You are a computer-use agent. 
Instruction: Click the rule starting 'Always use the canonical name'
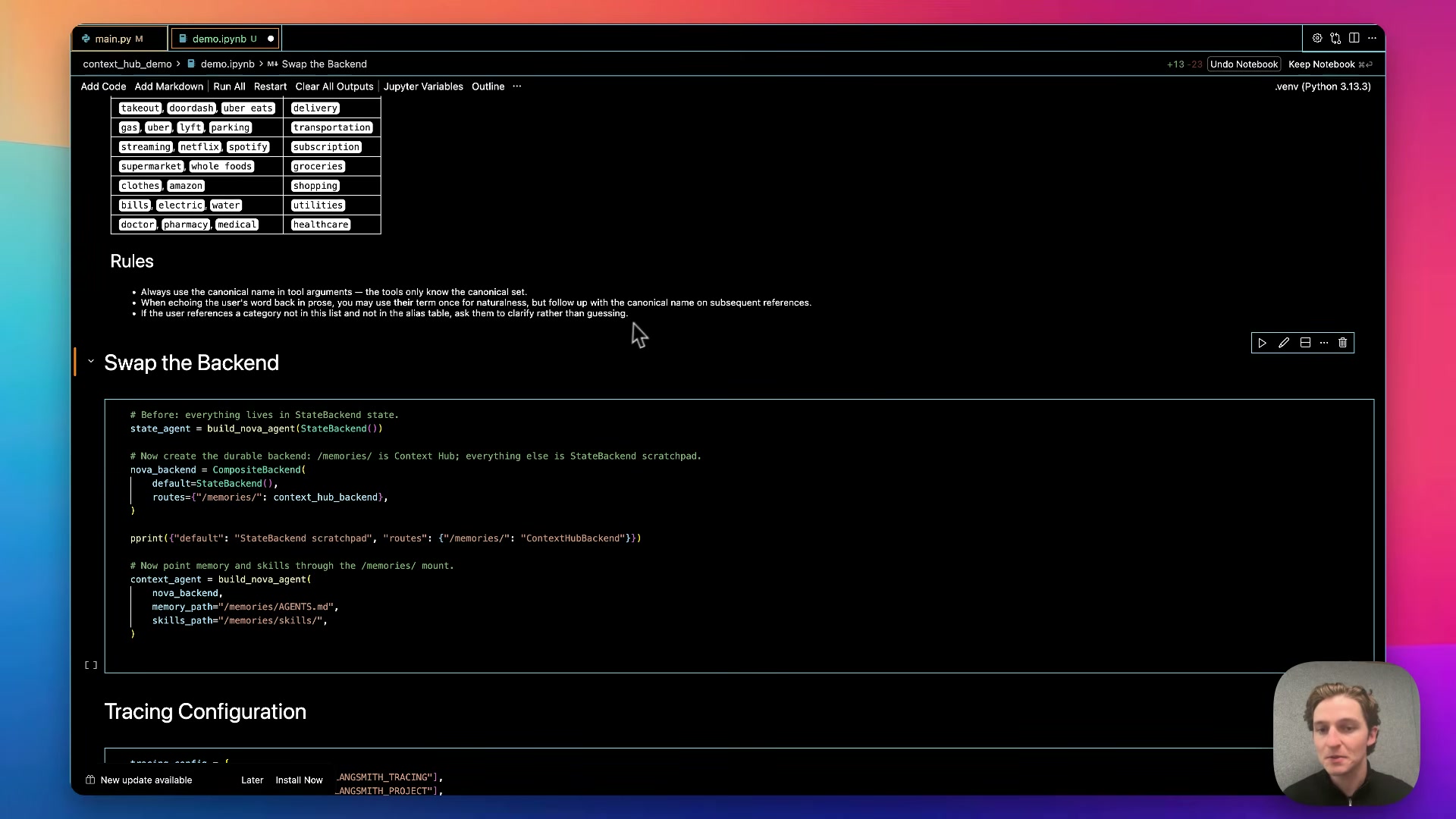click(334, 292)
